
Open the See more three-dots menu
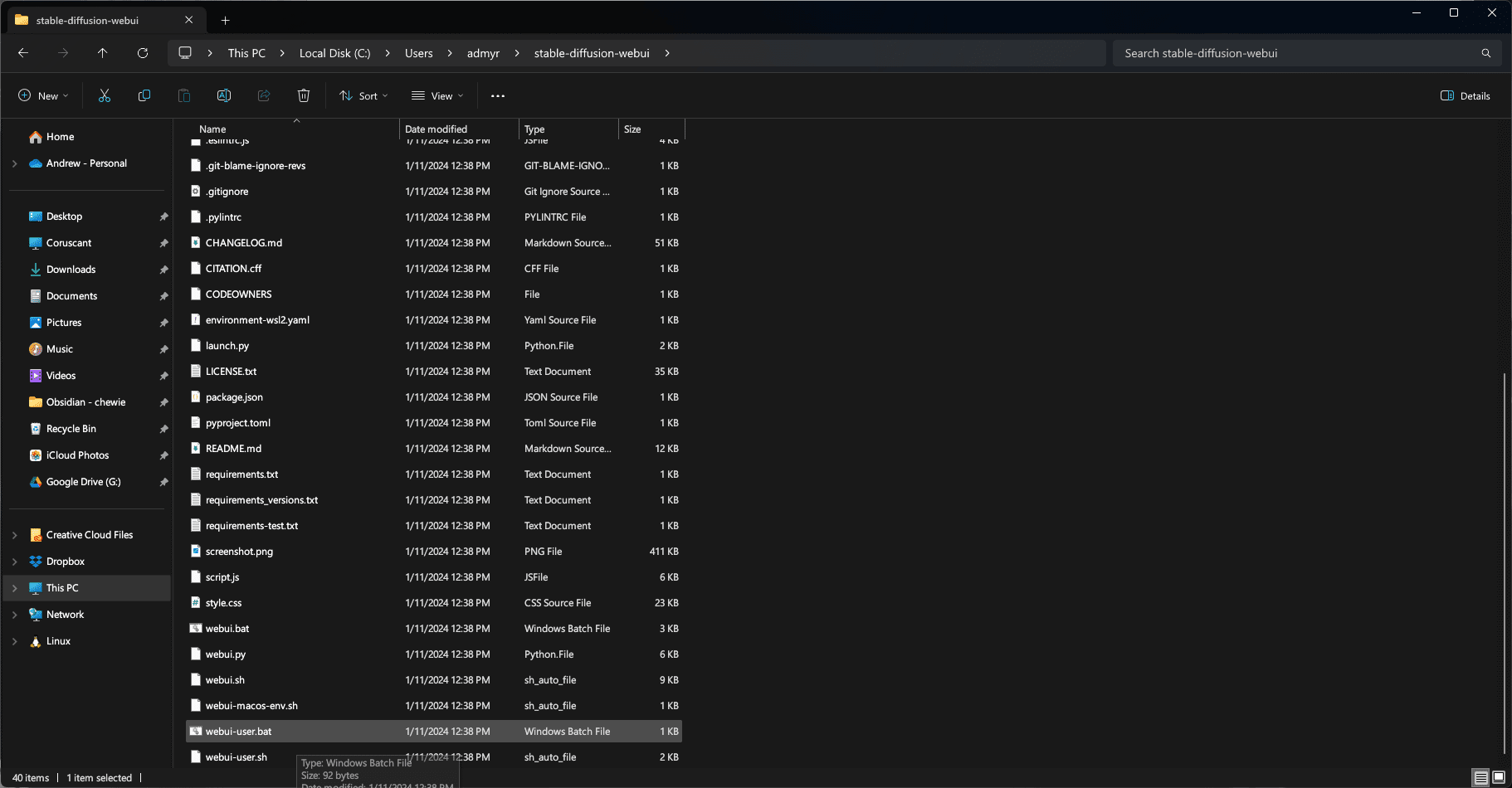pyautogui.click(x=498, y=96)
